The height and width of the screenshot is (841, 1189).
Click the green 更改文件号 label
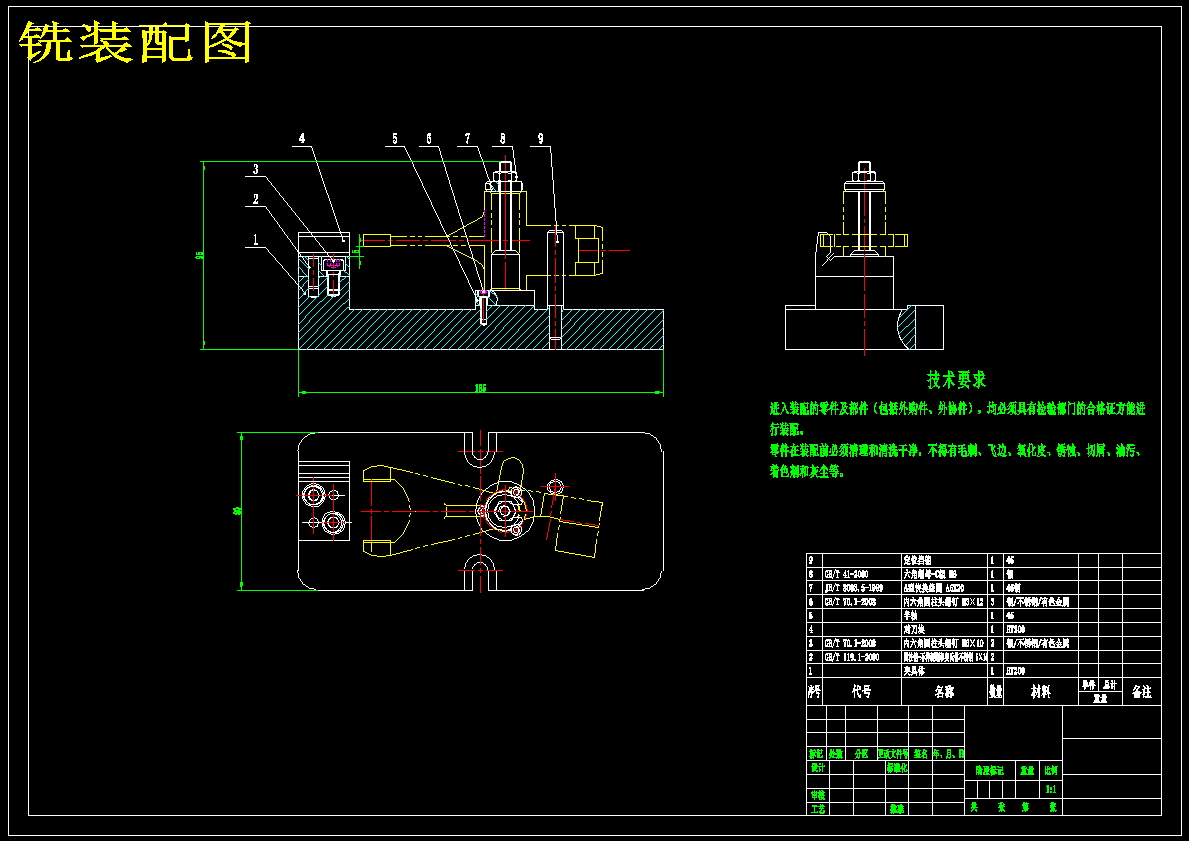pyautogui.click(x=893, y=755)
